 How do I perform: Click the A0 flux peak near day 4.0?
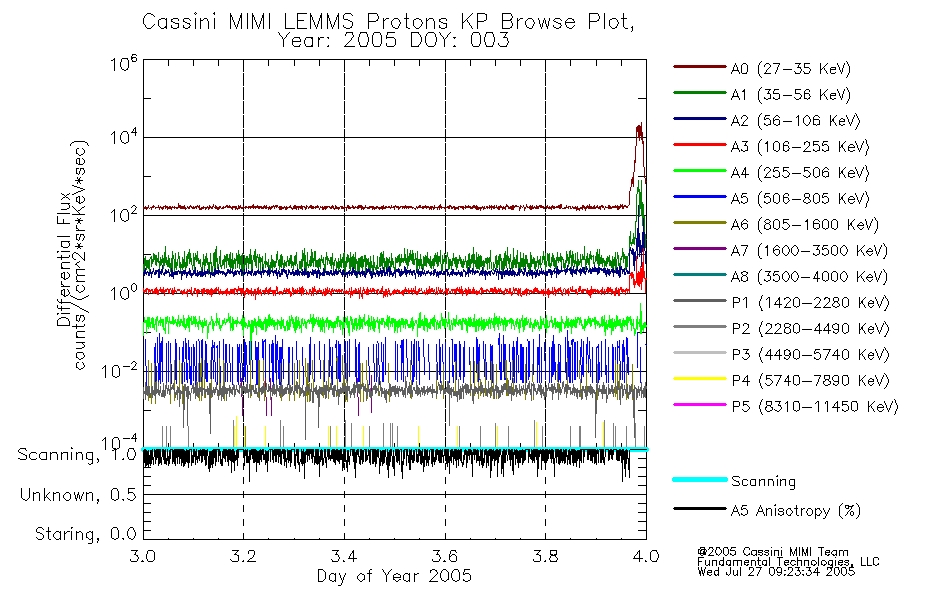(639, 127)
